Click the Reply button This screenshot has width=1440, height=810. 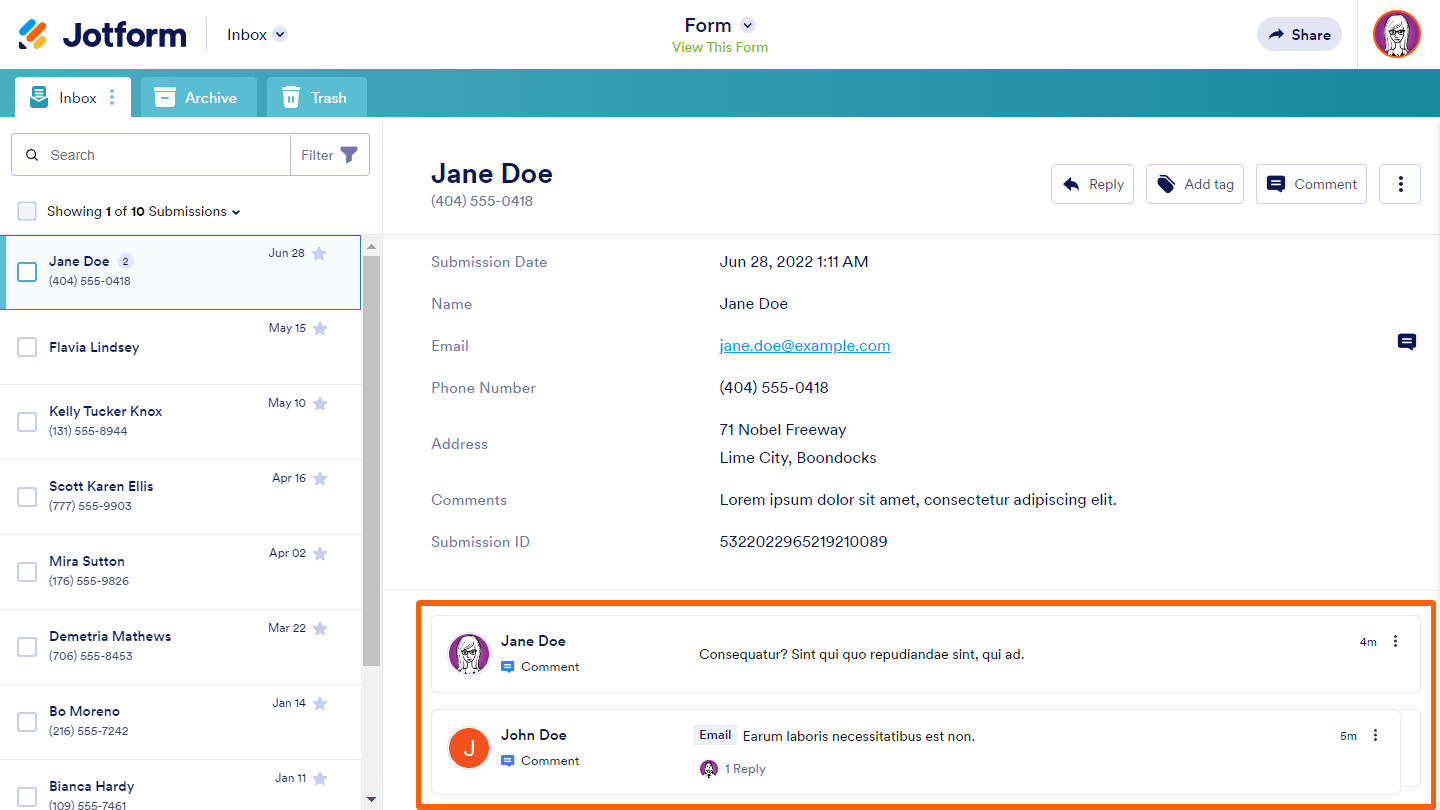click(1092, 184)
